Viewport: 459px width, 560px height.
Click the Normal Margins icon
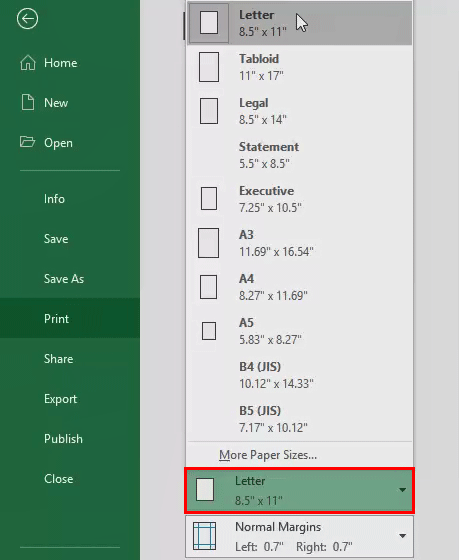(204, 536)
